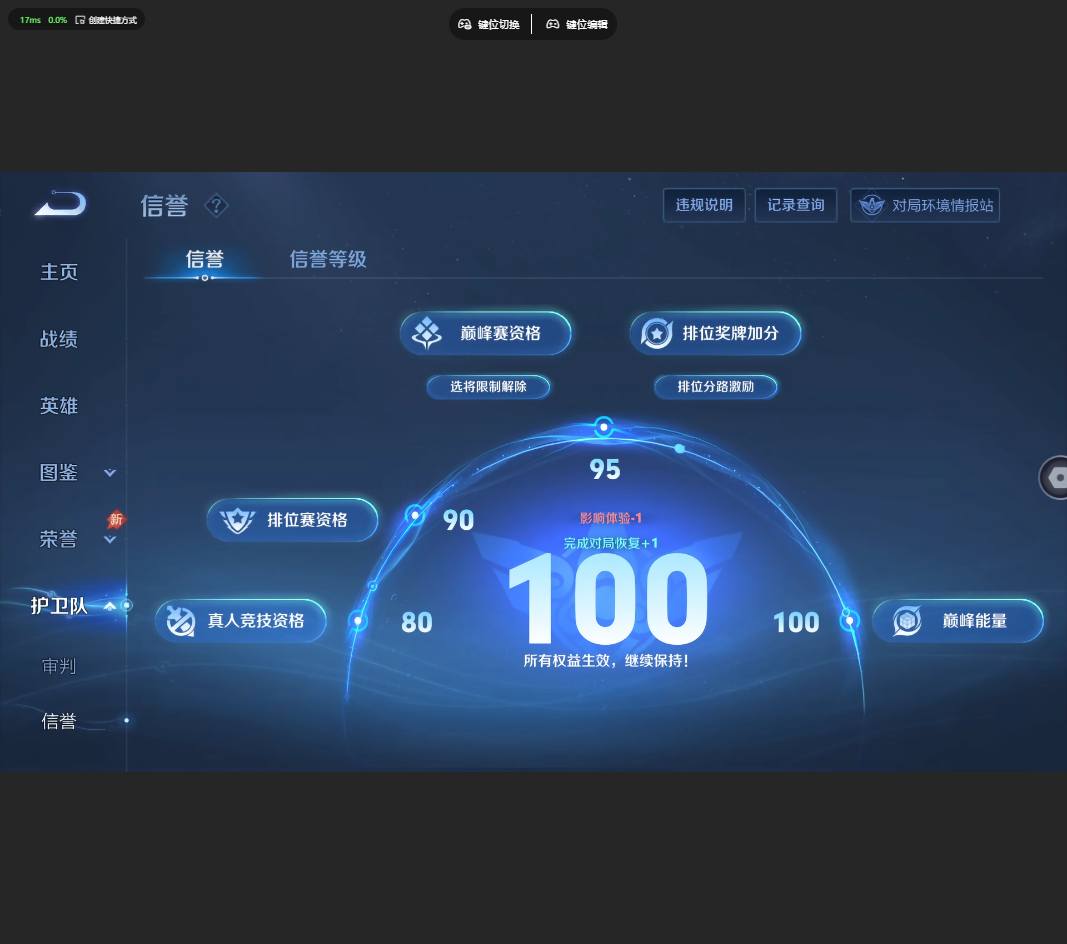This screenshot has height=944, width=1067.
Task: Open 主页 in the sidebar
Action: pyautogui.click(x=59, y=272)
